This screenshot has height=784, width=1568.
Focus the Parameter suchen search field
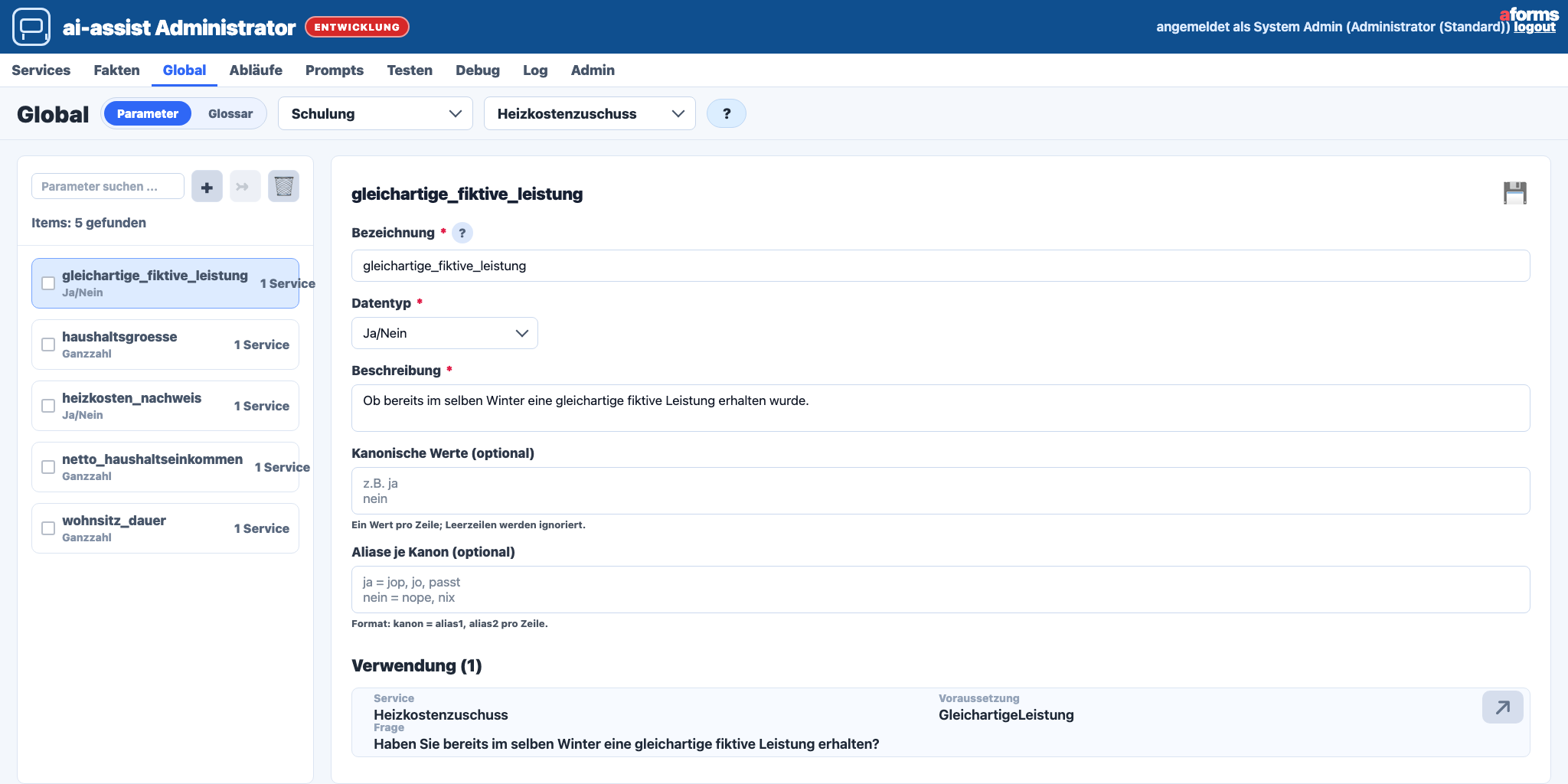pyautogui.click(x=108, y=186)
